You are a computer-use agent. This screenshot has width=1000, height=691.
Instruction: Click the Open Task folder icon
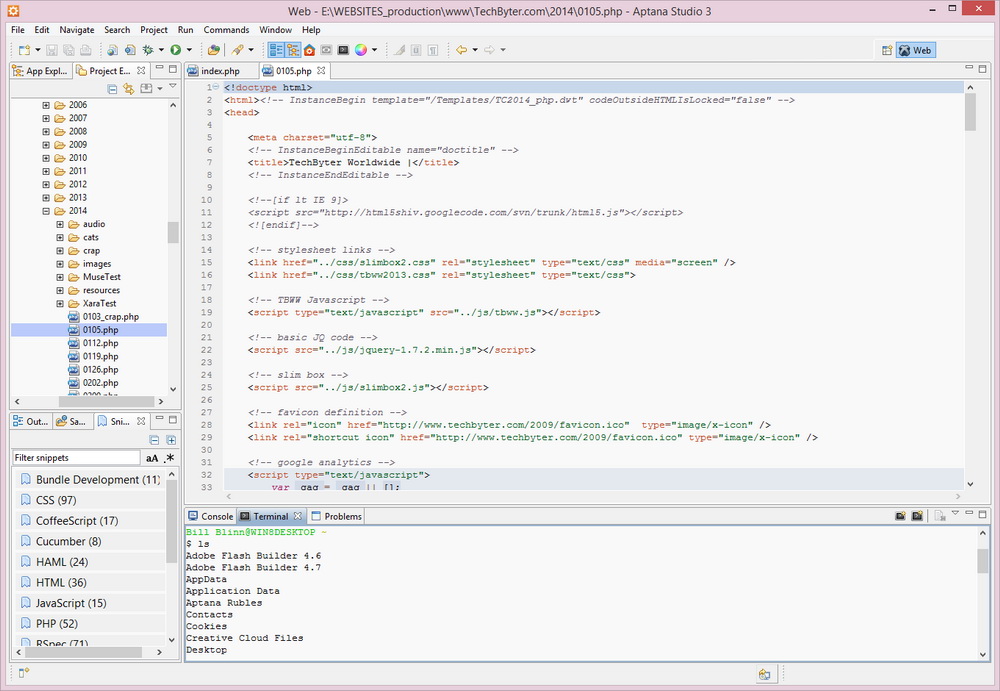[214, 50]
